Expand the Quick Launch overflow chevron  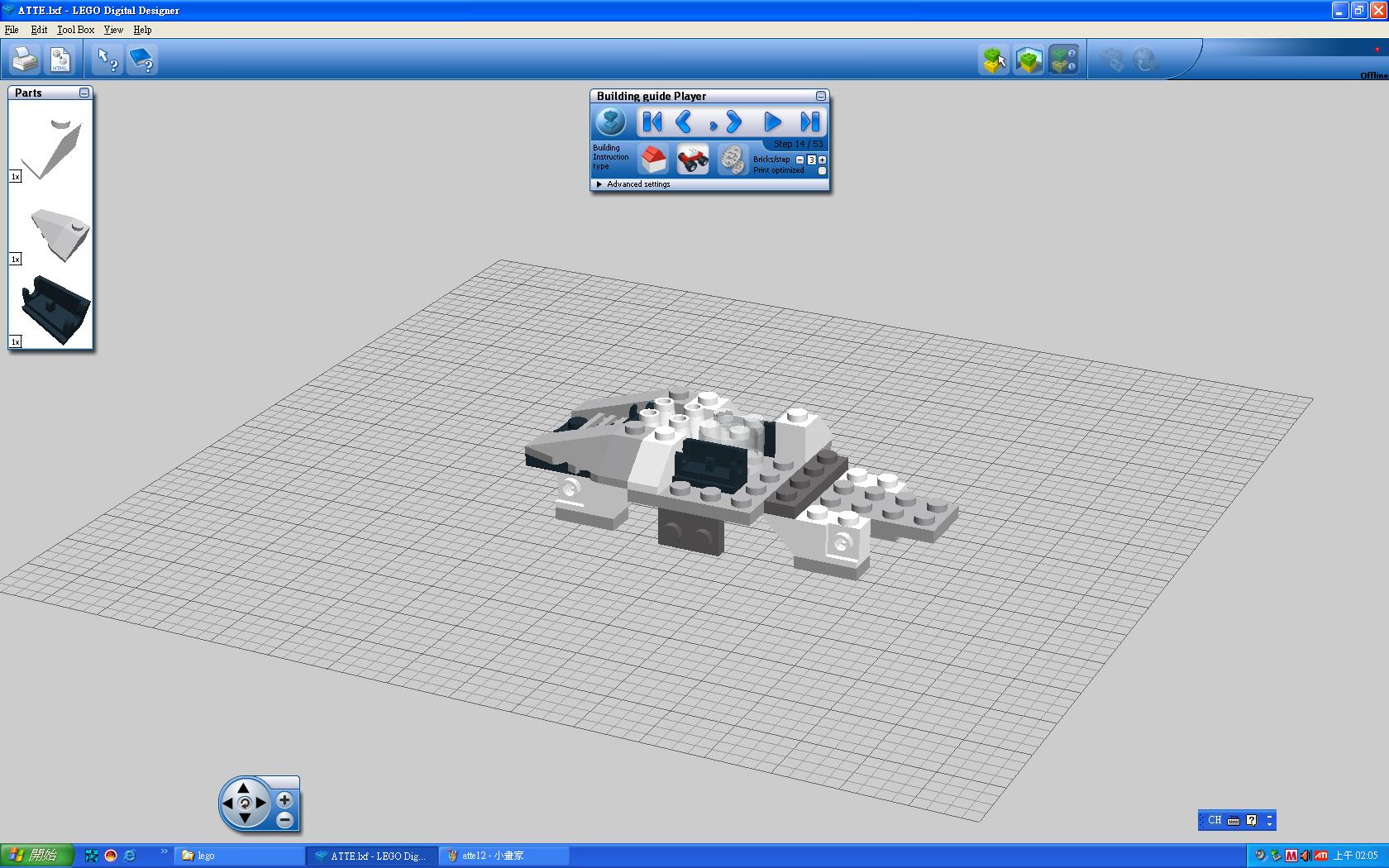[x=164, y=852]
